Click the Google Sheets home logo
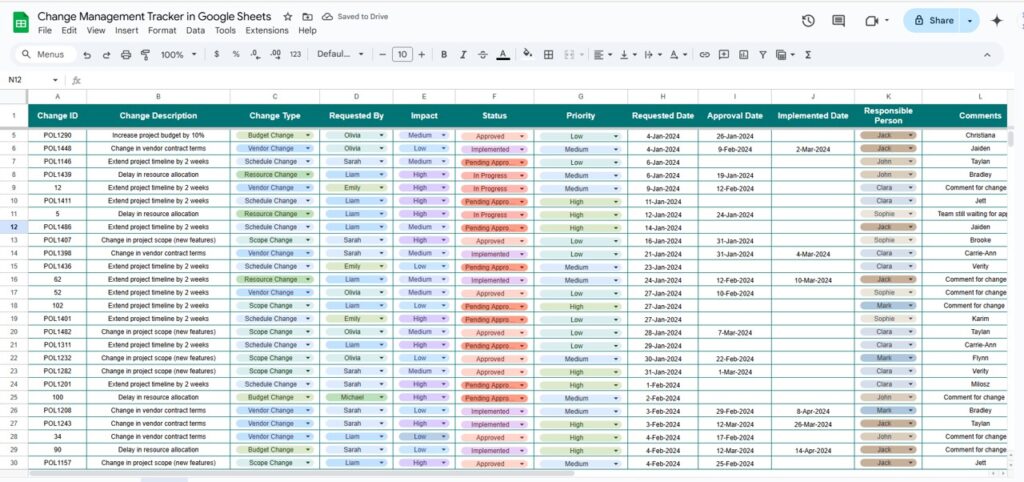This screenshot has height=482, width=1024. tap(21, 23)
